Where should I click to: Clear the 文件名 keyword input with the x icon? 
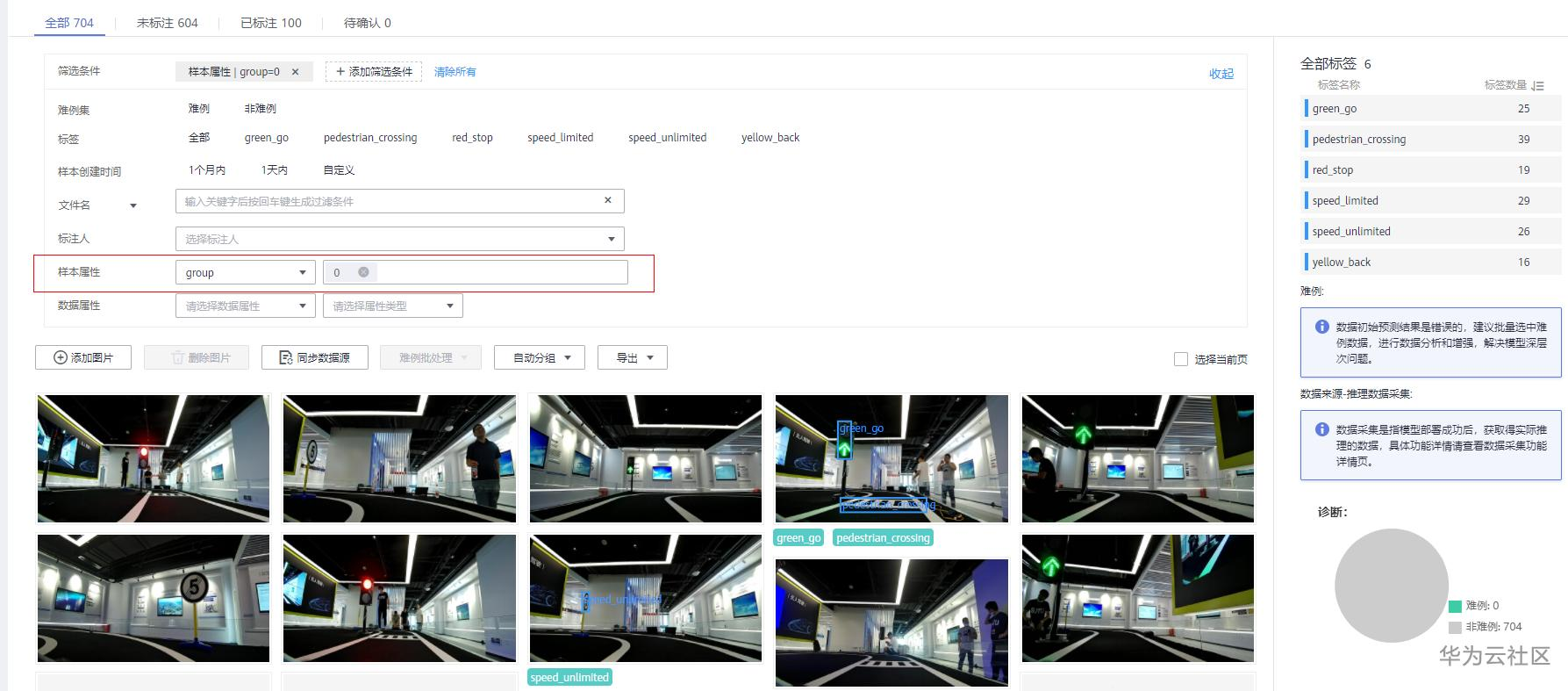607,200
